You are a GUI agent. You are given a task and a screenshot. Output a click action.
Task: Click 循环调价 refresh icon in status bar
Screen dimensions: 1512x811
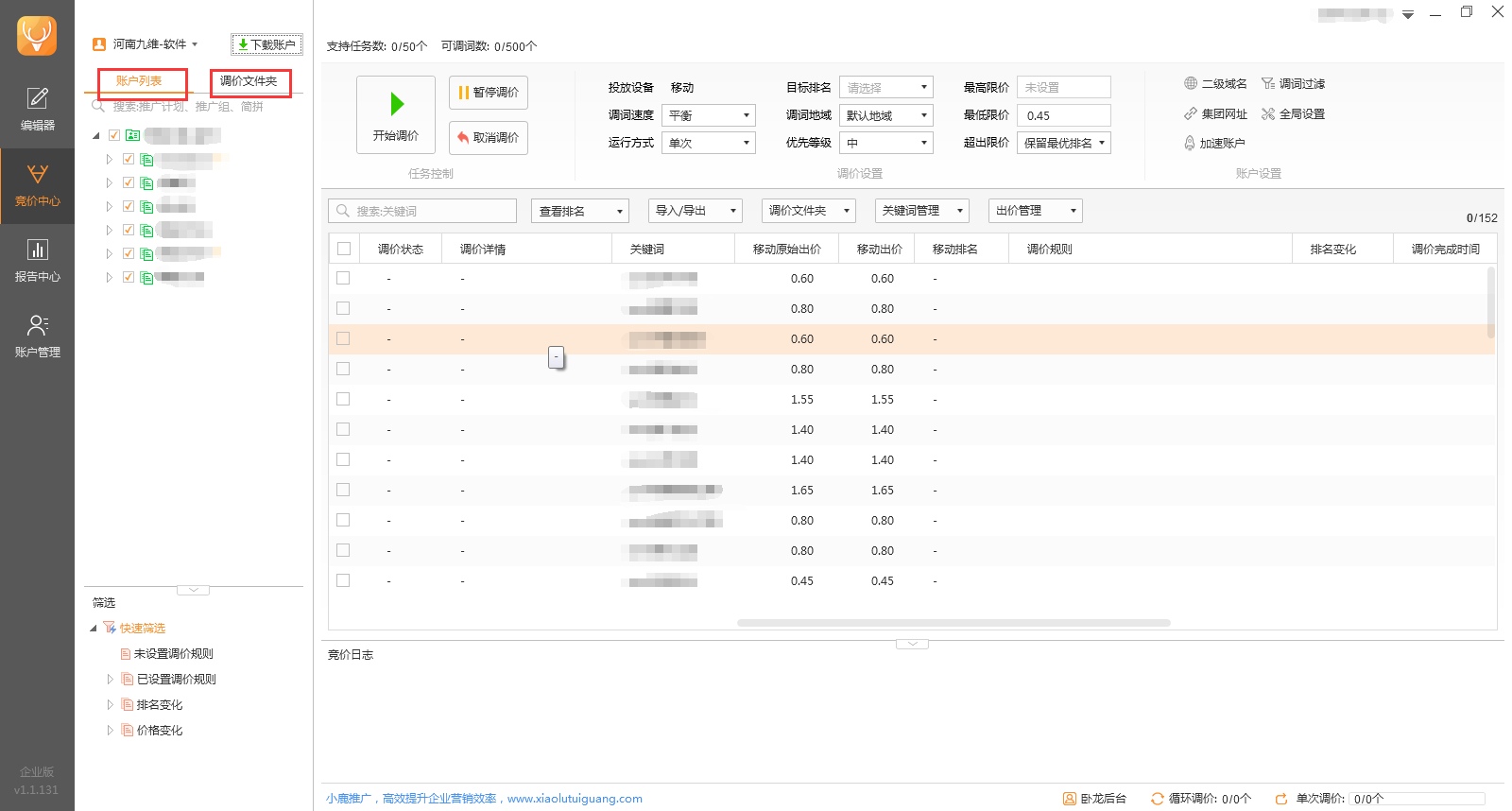pos(1157,799)
